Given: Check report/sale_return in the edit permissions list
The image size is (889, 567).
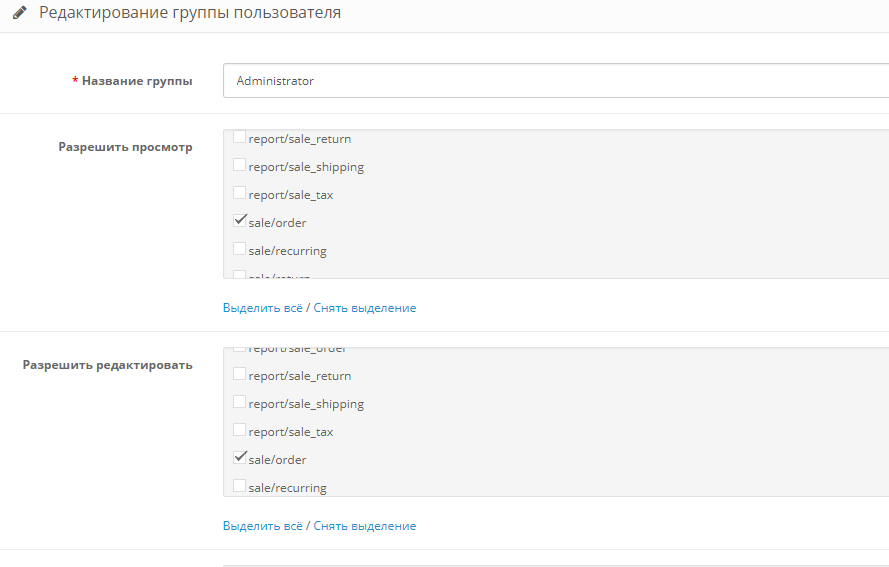Looking at the screenshot, I should [x=240, y=375].
